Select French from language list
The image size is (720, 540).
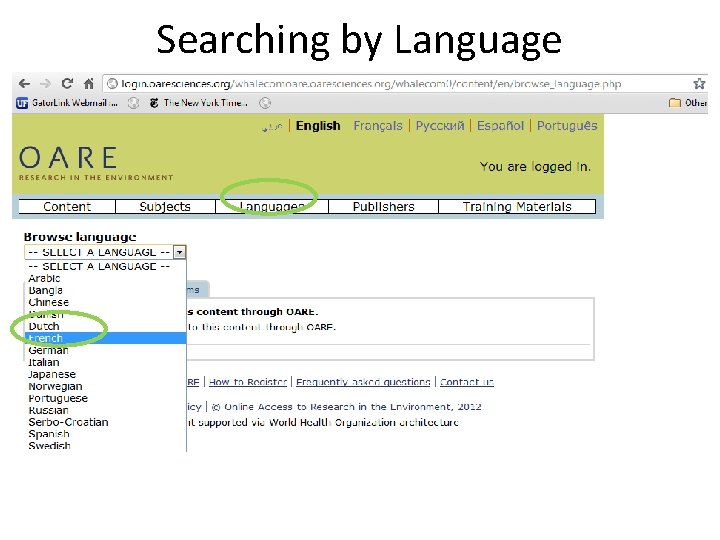click(105, 338)
